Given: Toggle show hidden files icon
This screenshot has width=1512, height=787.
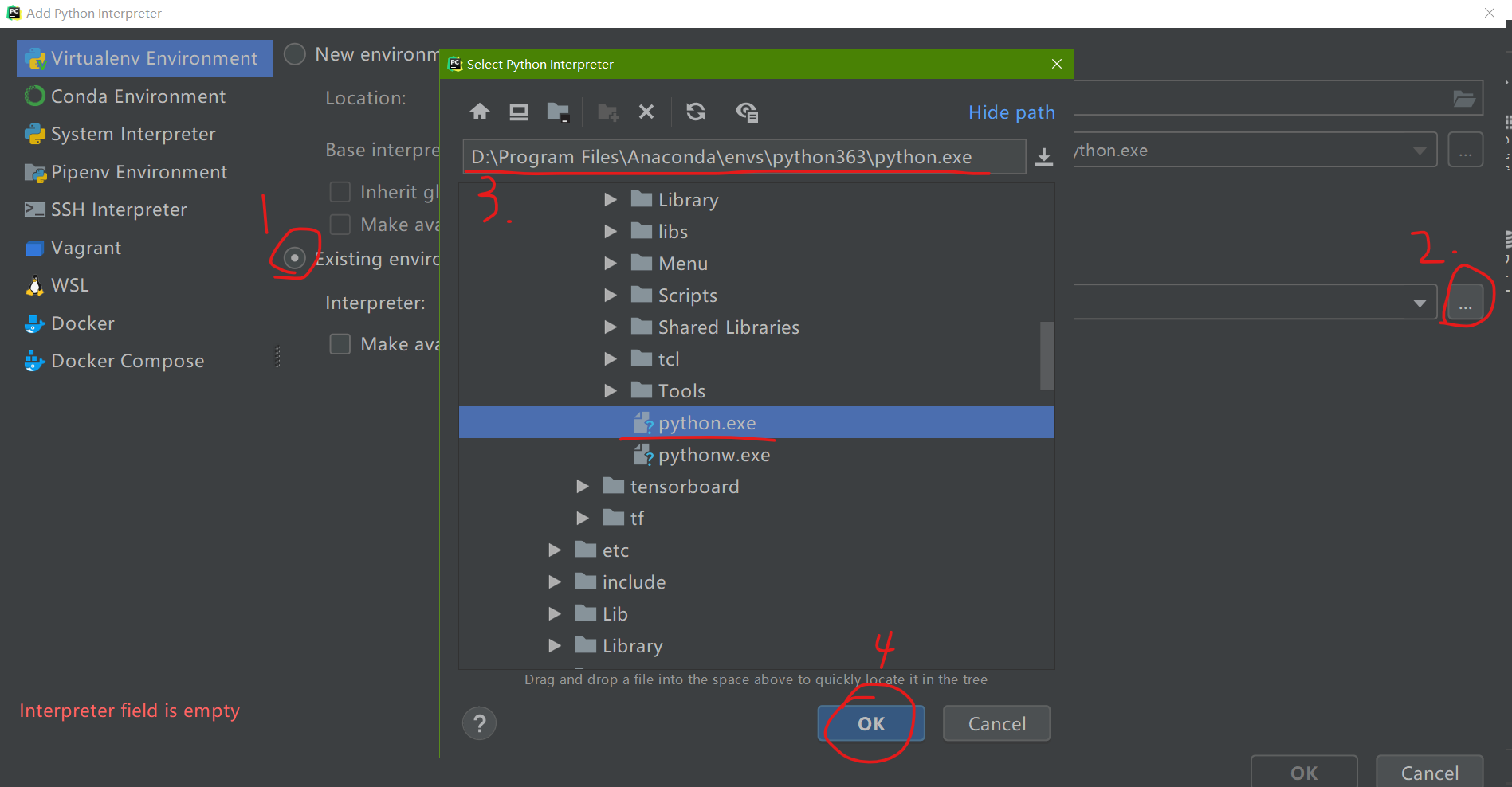Looking at the screenshot, I should click(x=747, y=112).
